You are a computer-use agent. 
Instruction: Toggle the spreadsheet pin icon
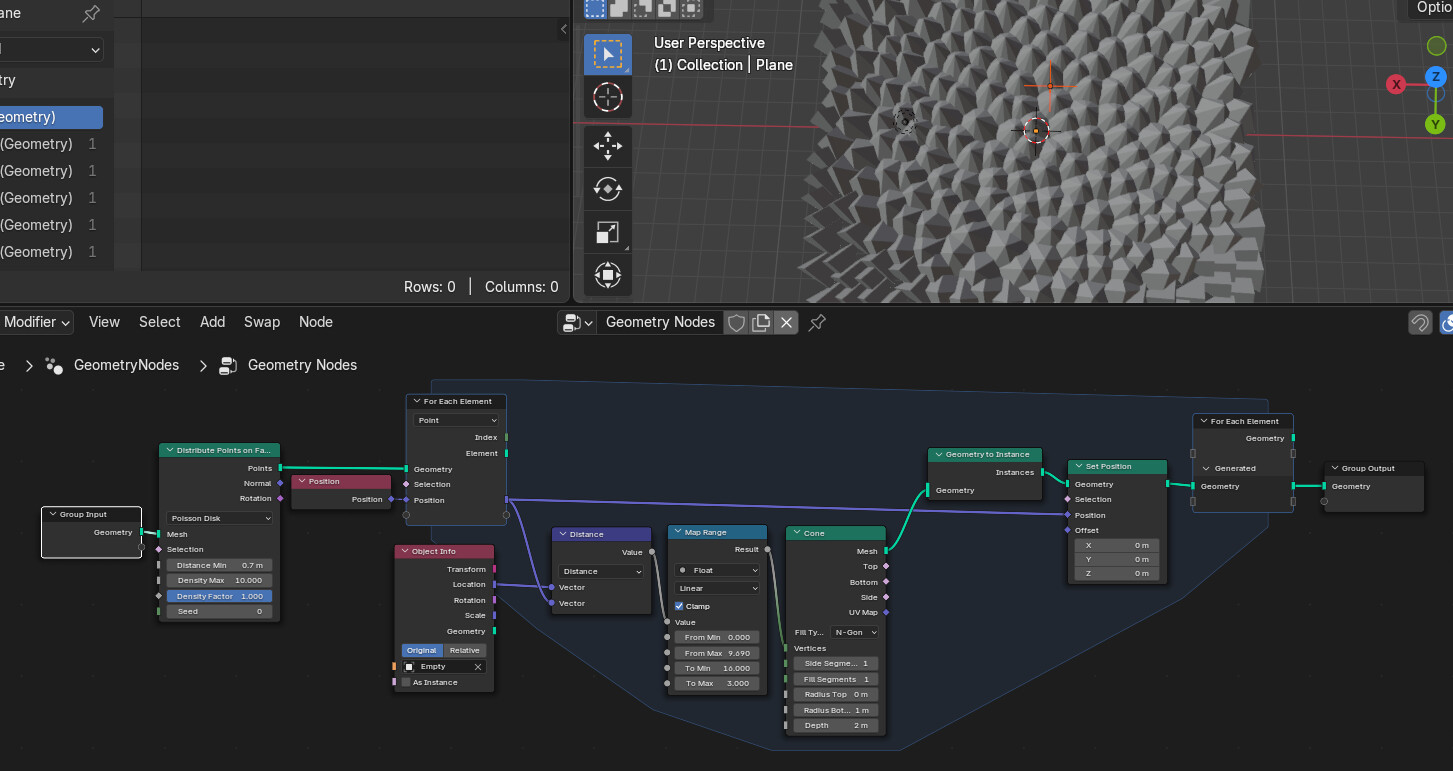[x=91, y=14]
